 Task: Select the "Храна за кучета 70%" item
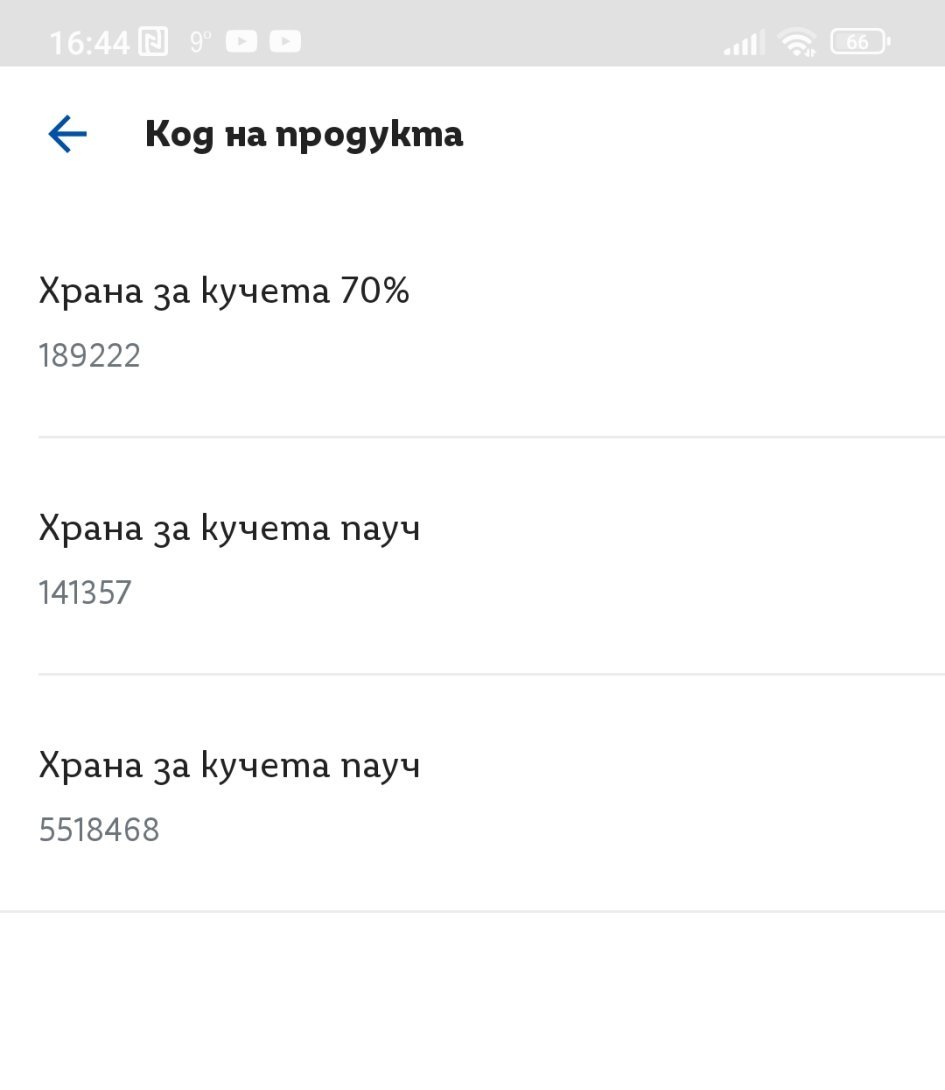[x=224, y=292]
